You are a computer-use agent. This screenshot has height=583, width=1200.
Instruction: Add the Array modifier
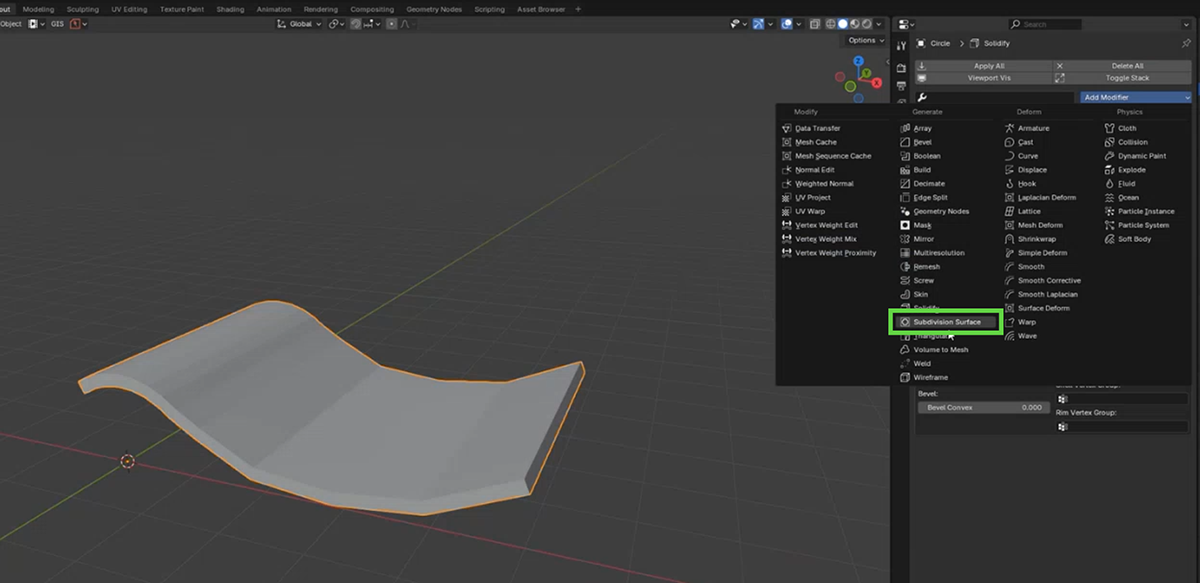point(916,128)
